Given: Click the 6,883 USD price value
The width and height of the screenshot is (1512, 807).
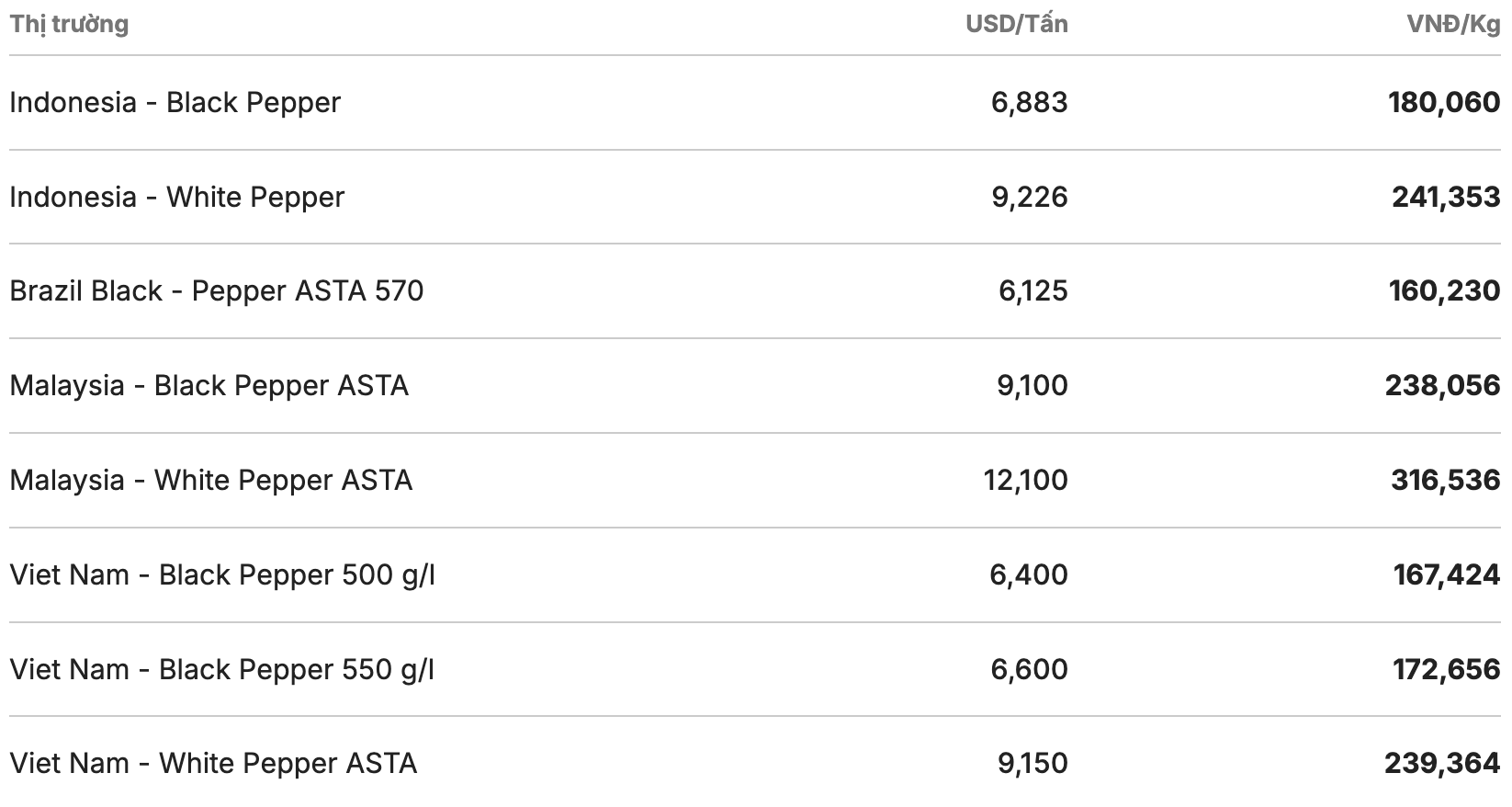Looking at the screenshot, I should [x=1029, y=102].
